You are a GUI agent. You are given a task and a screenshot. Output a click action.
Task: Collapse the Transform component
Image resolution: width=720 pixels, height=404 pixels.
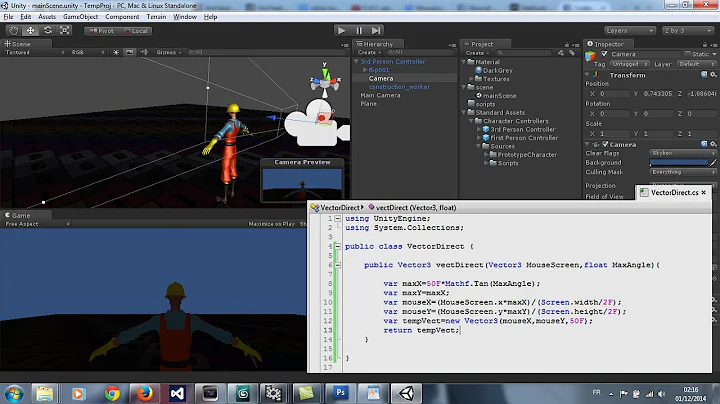click(587, 75)
